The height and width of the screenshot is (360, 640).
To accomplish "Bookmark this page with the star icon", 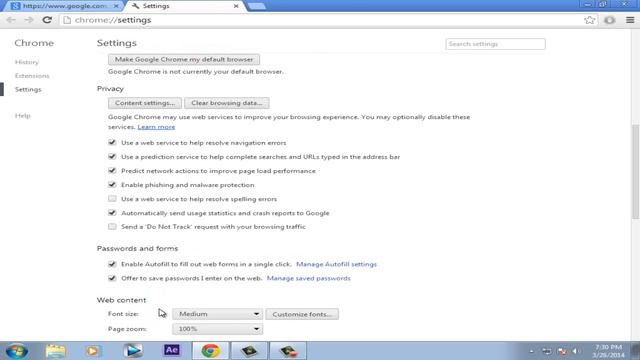I will pyautogui.click(x=589, y=20).
